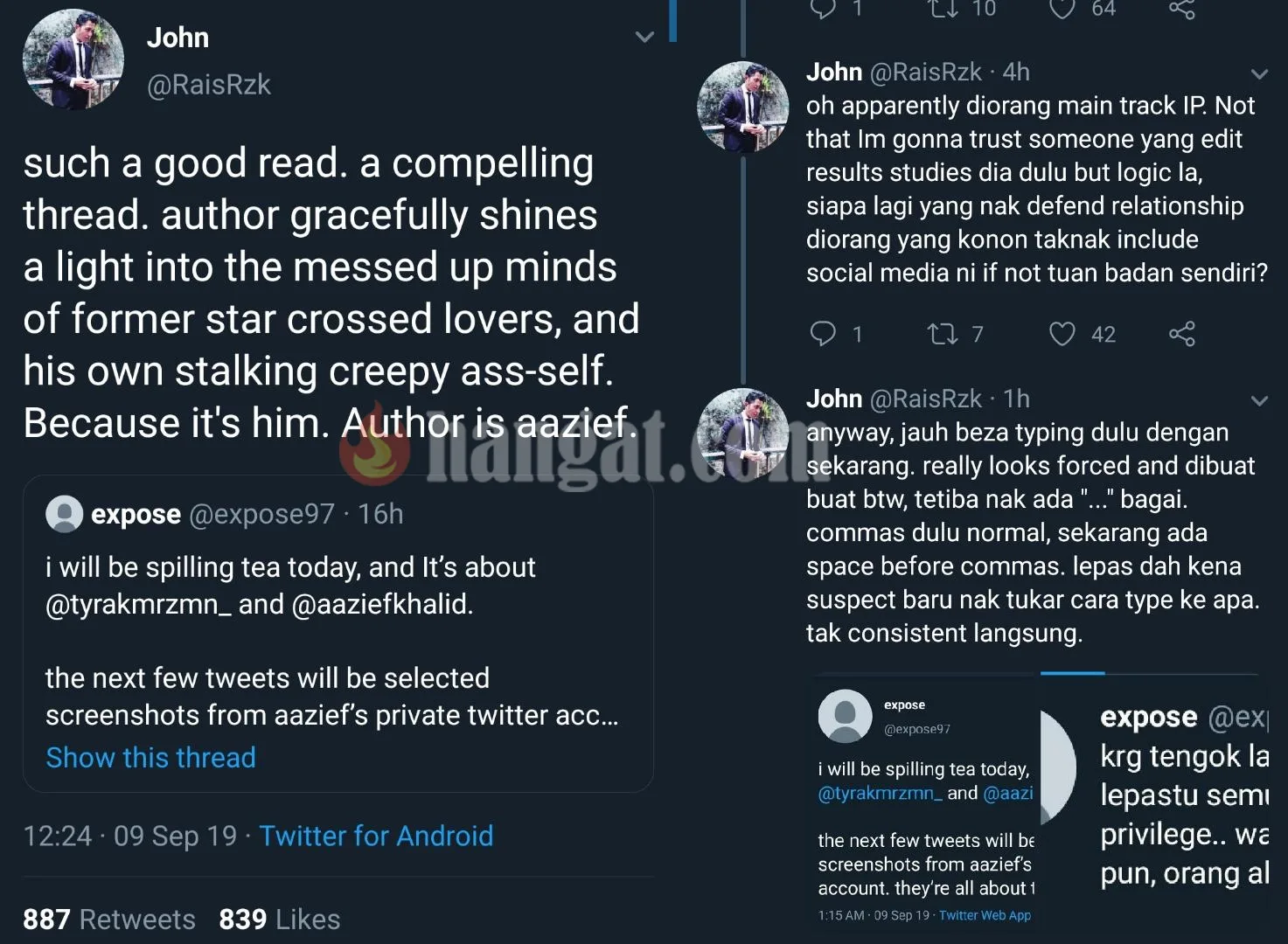Share the top tweet with 64 likes
This screenshot has height=944, width=1288.
click(x=1181, y=9)
